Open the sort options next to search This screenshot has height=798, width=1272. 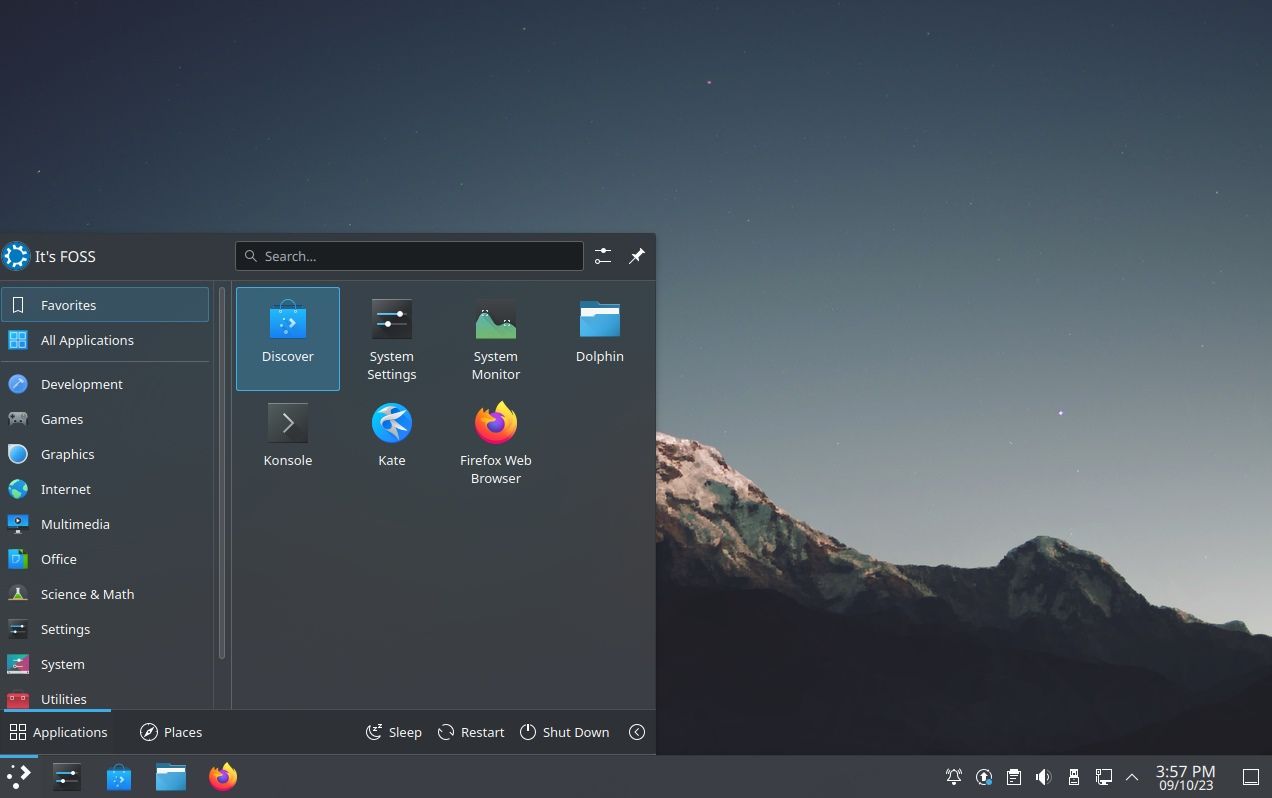click(602, 256)
